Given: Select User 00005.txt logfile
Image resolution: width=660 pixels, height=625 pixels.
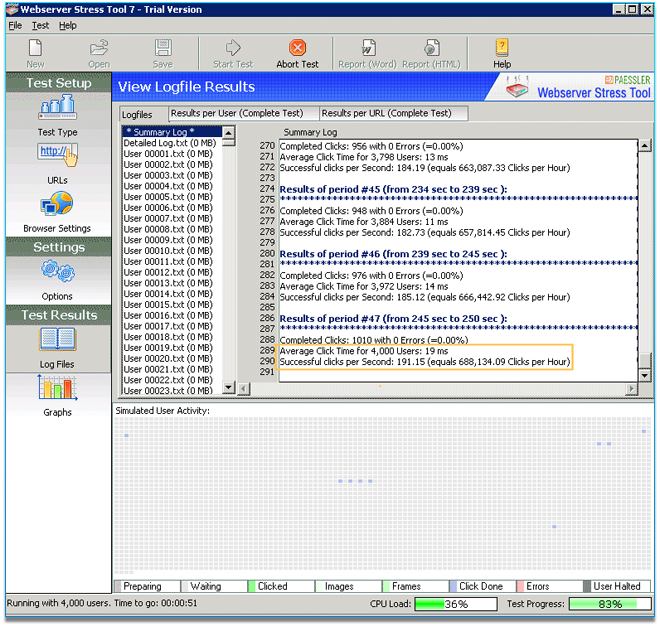Looking at the screenshot, I should (172, 197).
